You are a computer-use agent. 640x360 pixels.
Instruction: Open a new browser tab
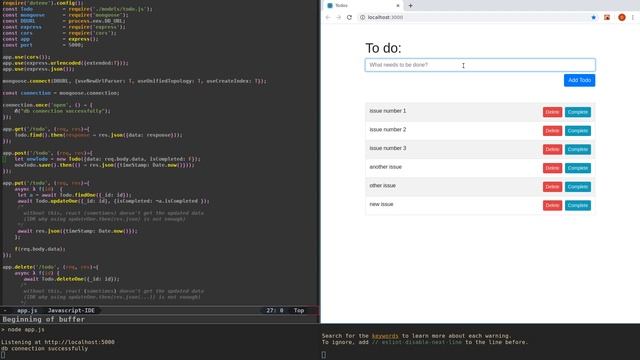tap(410, 5)
